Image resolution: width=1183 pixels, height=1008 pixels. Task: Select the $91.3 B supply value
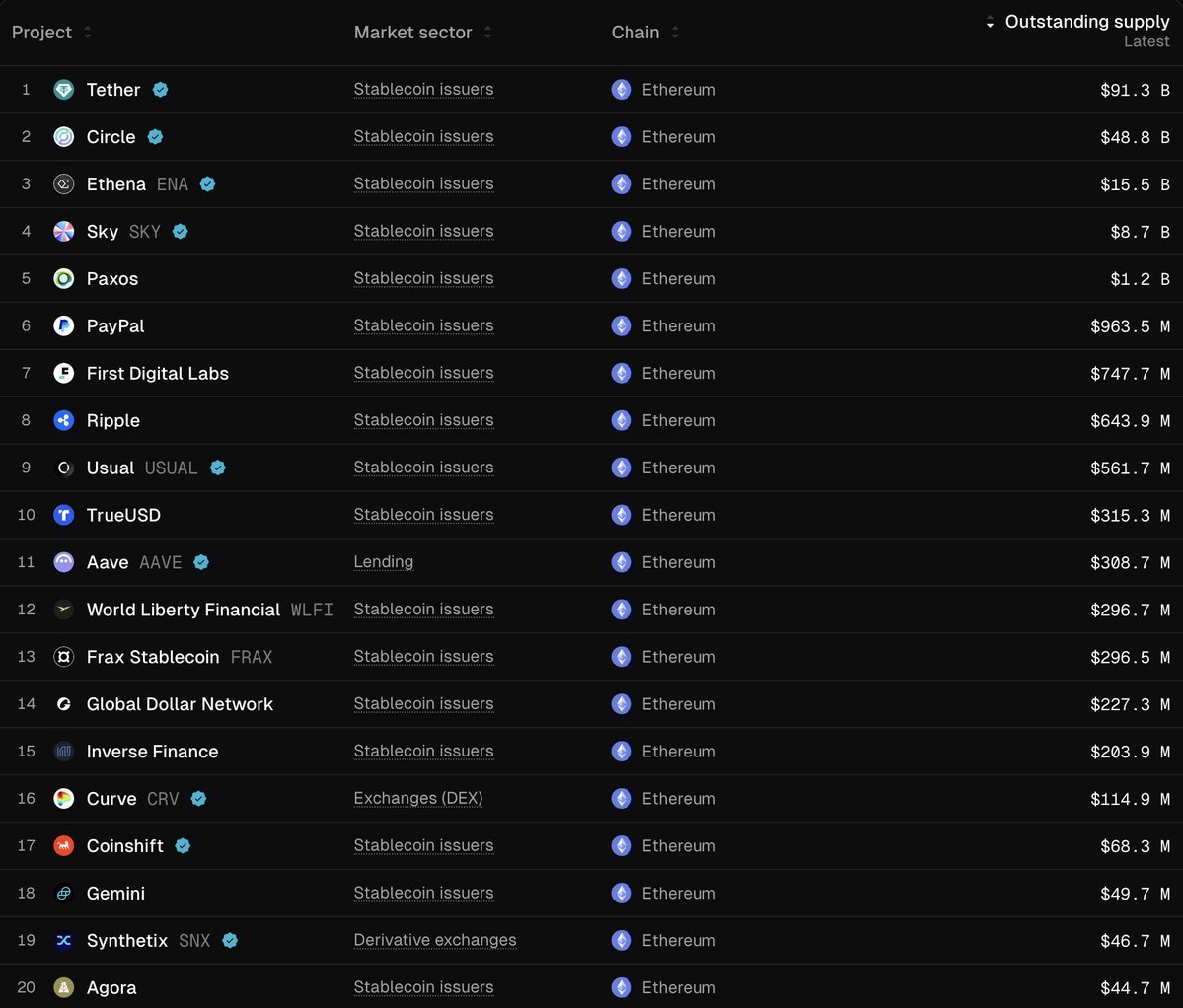(x=1135, y=91)
